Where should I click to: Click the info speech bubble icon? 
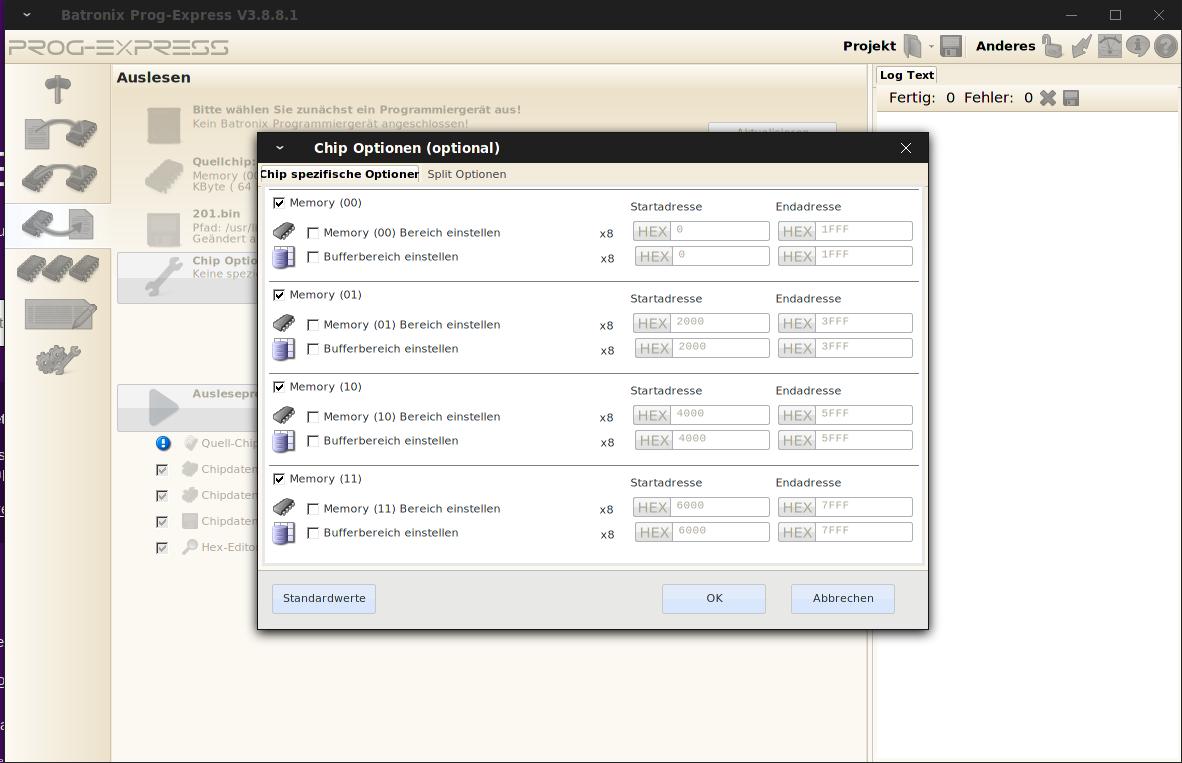(1138, 46)
